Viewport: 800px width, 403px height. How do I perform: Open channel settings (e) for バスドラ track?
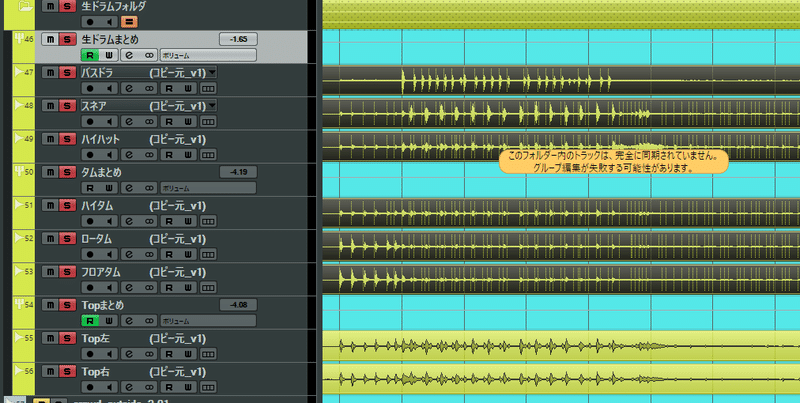click(x=130, y=88)
